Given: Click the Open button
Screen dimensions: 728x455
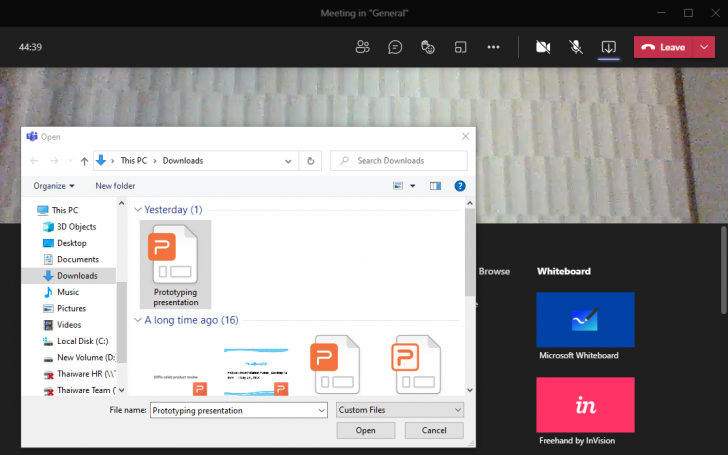Looking at the screenshot, I should tap(366, 430).
